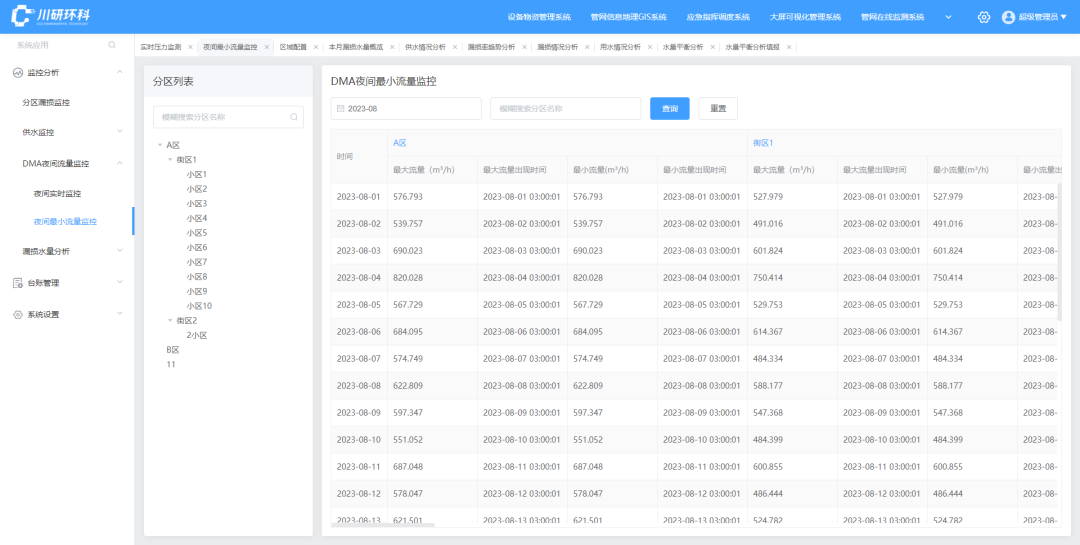Click the 重置 button
1080x545 pixels.
pyautogui.click(x=718, y=108)
